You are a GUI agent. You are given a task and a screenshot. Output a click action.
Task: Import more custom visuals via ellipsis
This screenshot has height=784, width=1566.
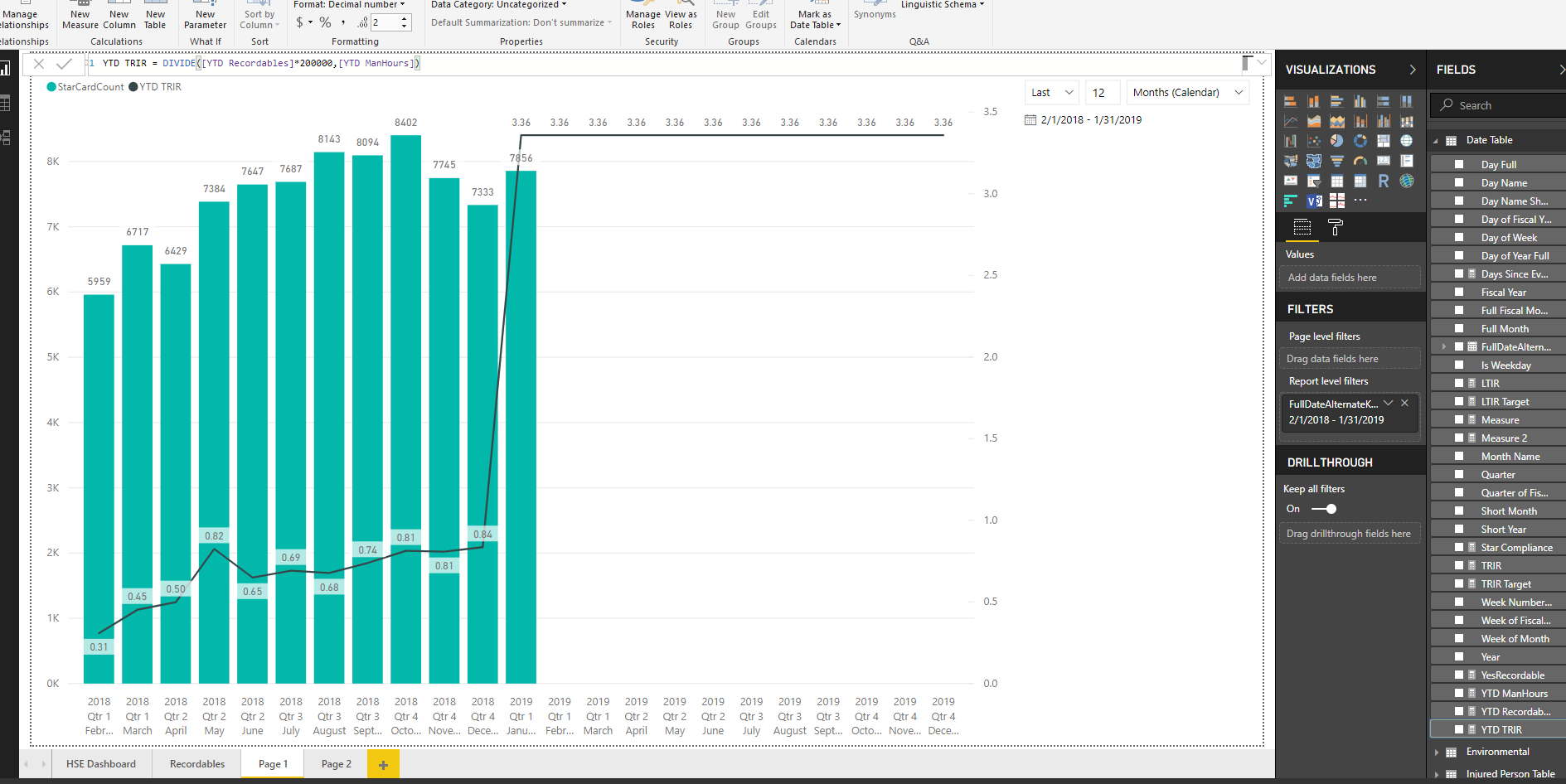click(1360, 200)
